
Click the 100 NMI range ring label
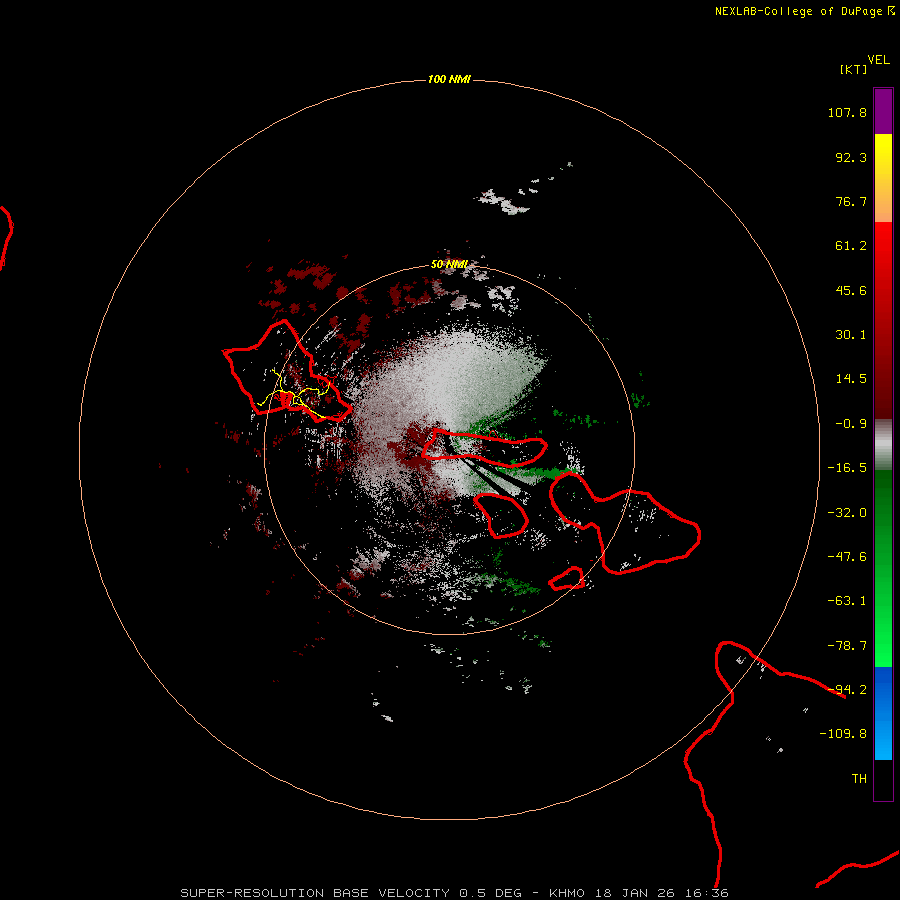pos(449,79)
